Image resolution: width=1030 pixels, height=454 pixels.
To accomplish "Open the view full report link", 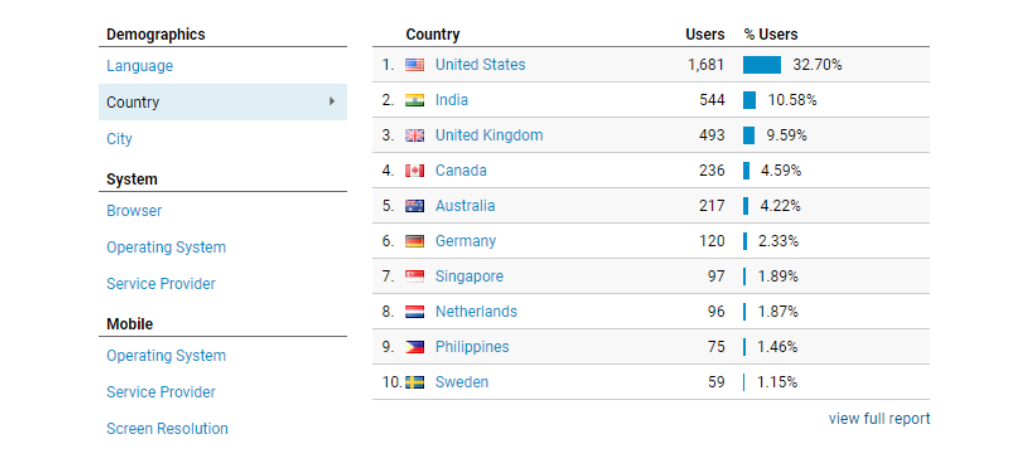I will pos(878,419).
